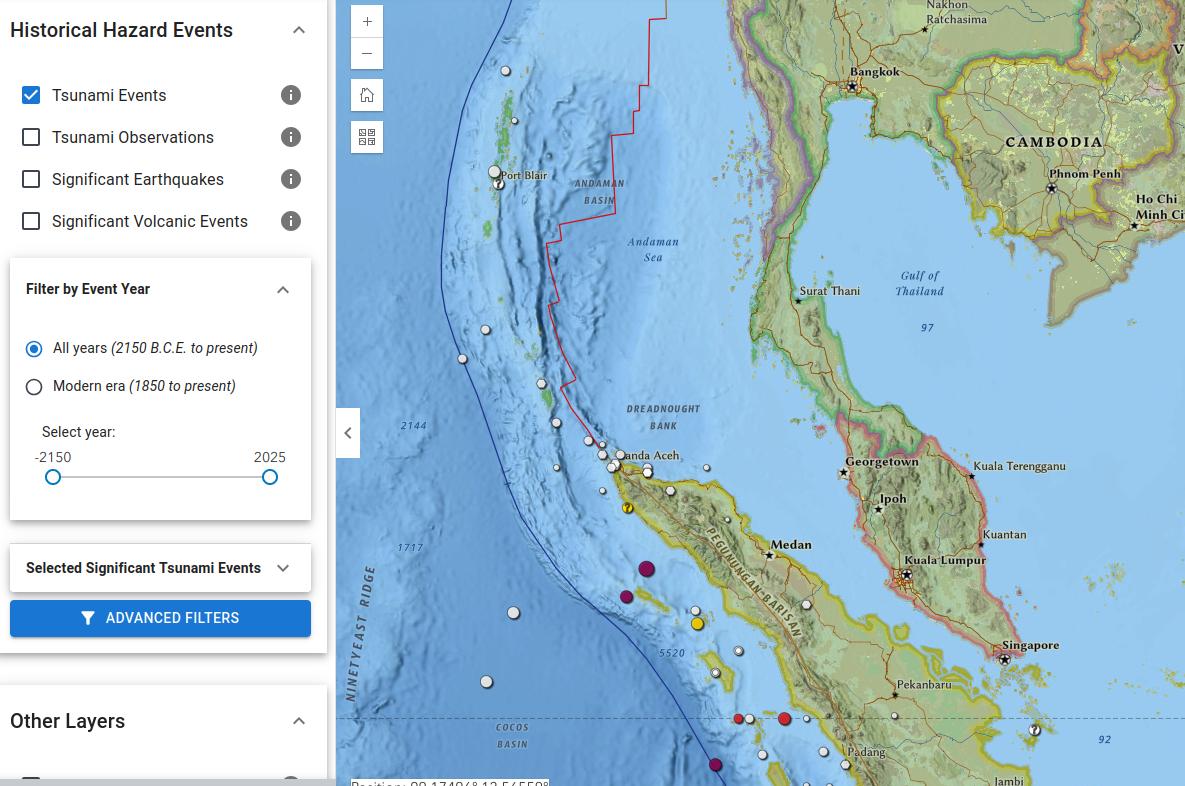This screenshot has height=786, width=1185.
Task: Click the Pekanbaru label
Action: click(924, 684)
